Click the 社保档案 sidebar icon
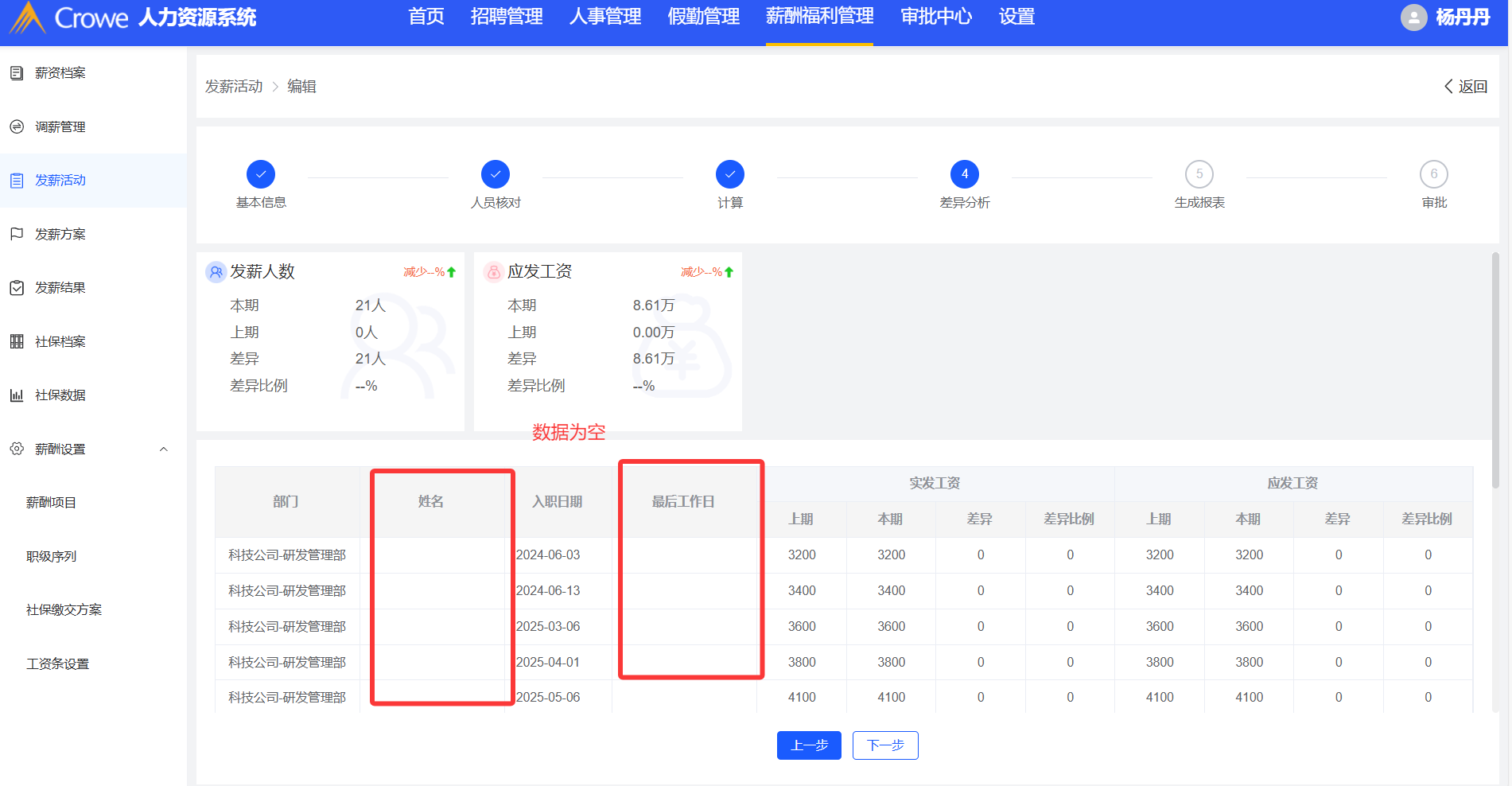The image size is (1512, 786). [17, 341]
